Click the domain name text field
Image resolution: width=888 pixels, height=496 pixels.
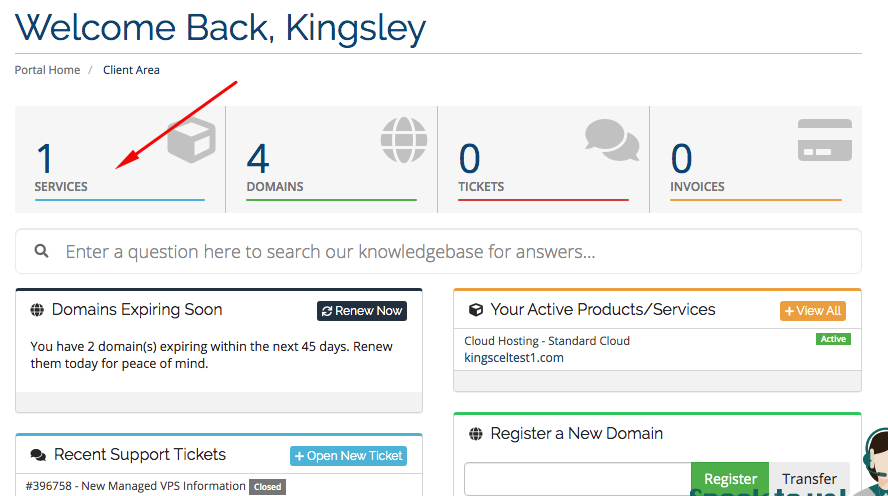577,479
